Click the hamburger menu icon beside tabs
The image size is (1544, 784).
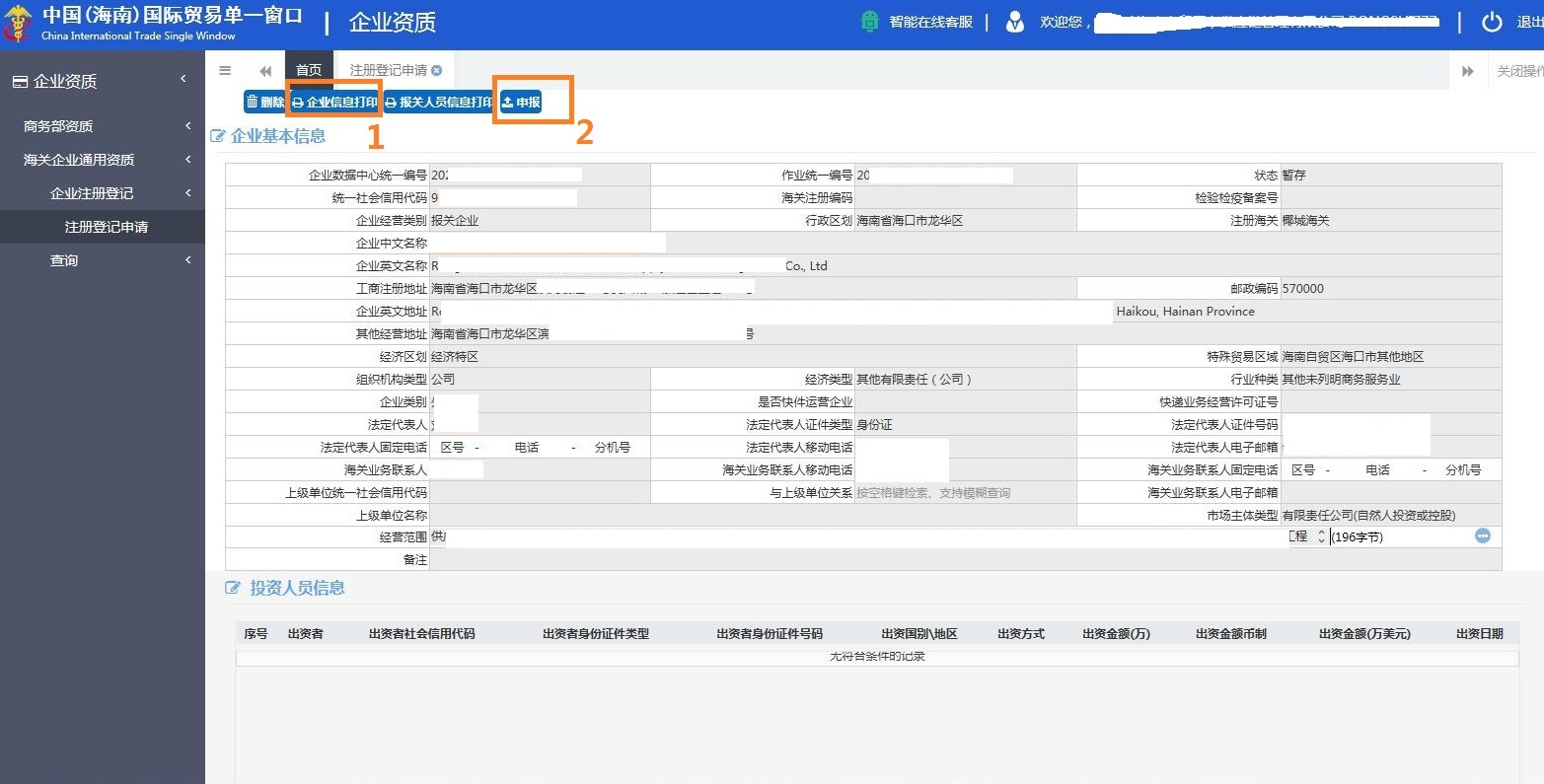(x=225, y=70)
